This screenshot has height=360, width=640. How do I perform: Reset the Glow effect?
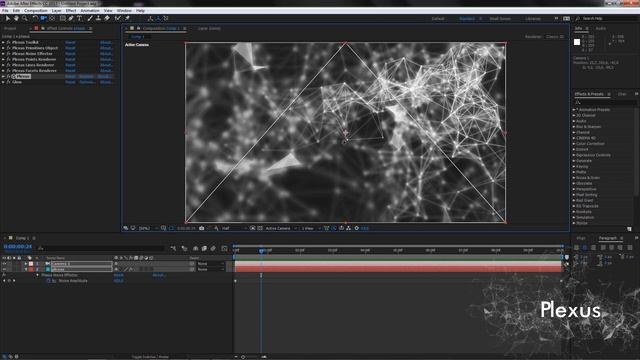click(70, 82)
